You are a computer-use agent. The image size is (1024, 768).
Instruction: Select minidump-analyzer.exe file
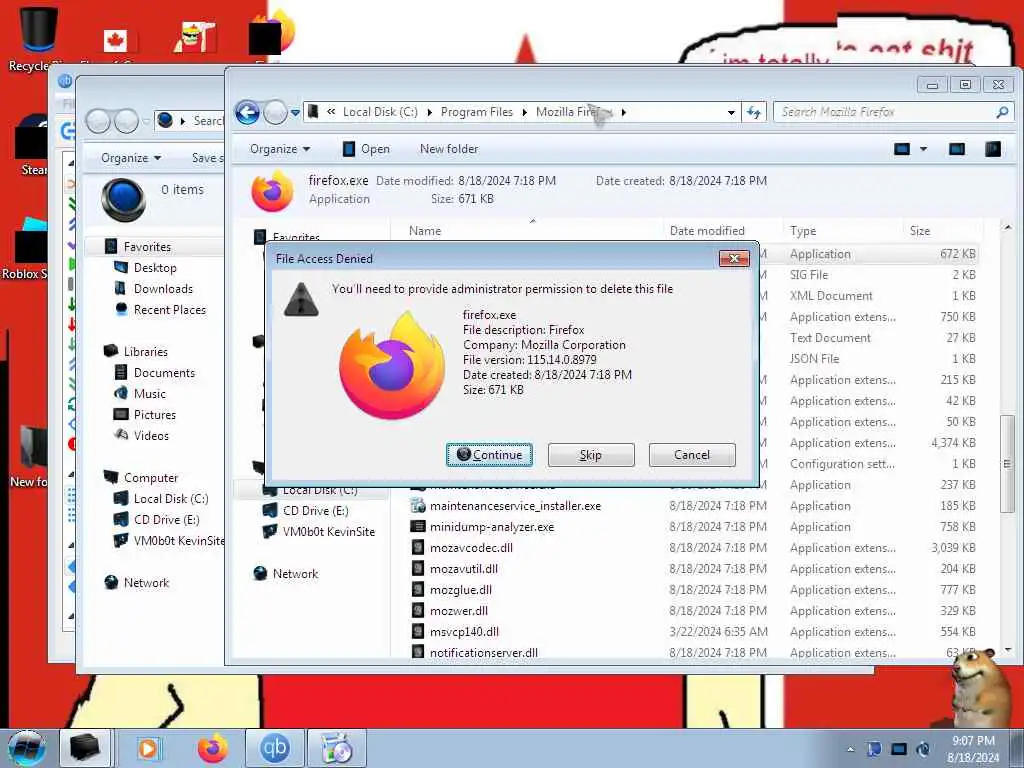tap(492, 526)
